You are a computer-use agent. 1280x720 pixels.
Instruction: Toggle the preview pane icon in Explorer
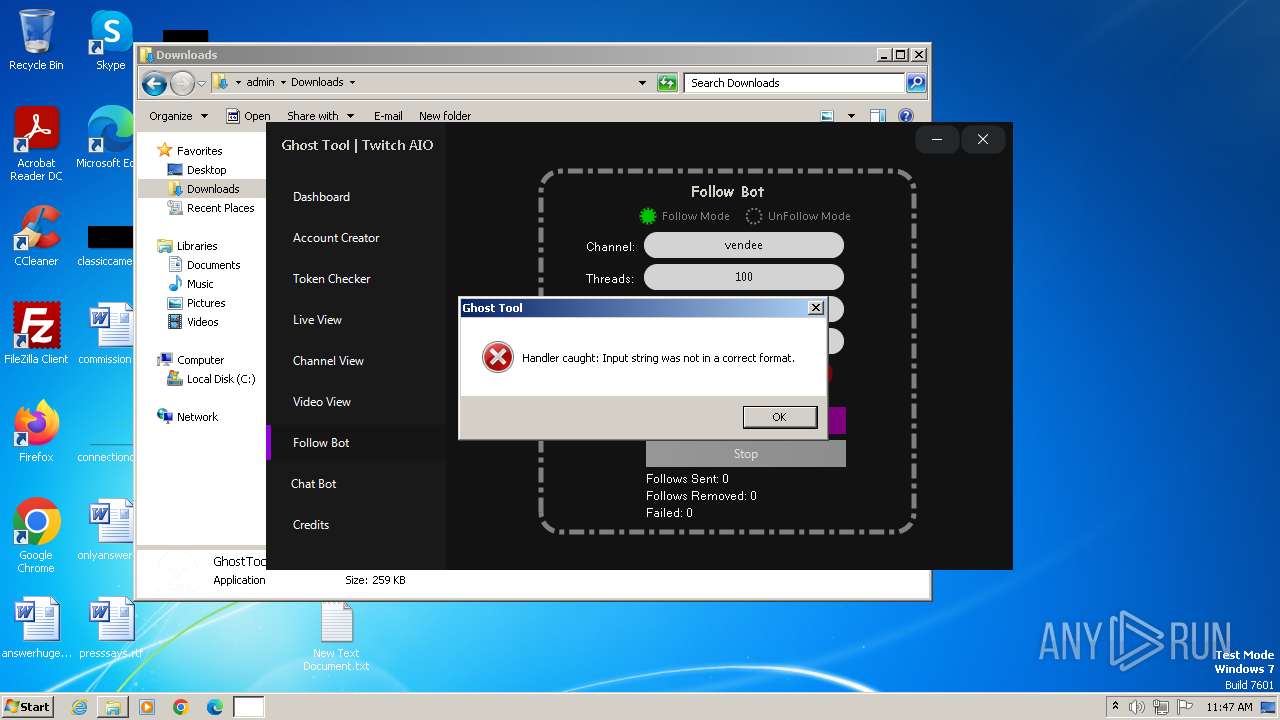point(877,116)
